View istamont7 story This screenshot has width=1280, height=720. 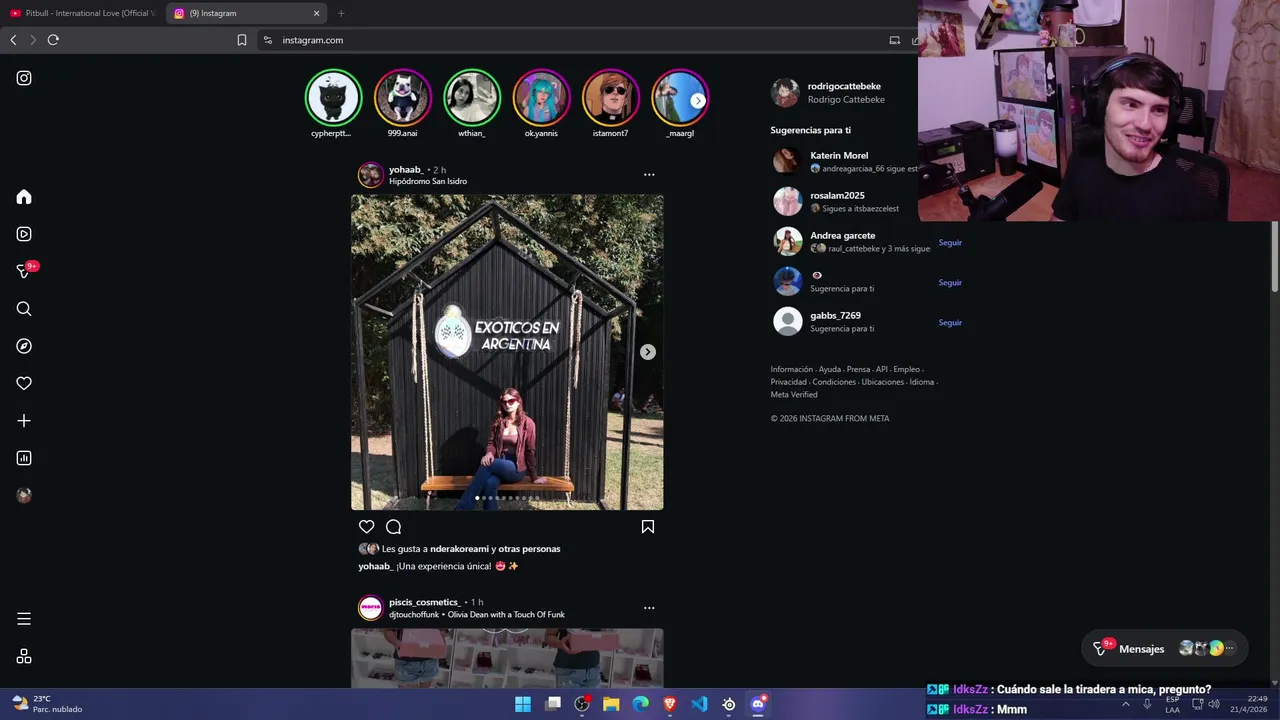(x=611, y=97)
